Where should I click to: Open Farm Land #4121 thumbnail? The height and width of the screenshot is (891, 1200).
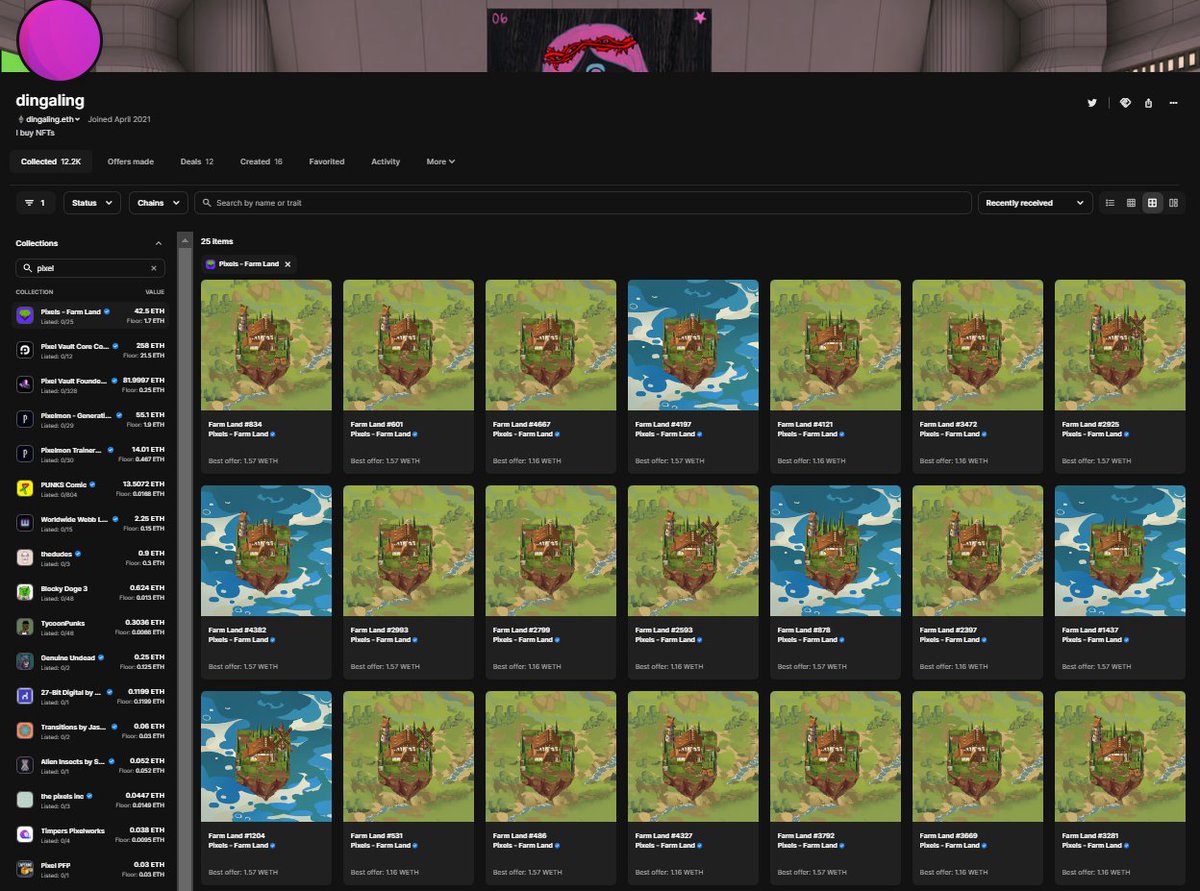point(835,345)
